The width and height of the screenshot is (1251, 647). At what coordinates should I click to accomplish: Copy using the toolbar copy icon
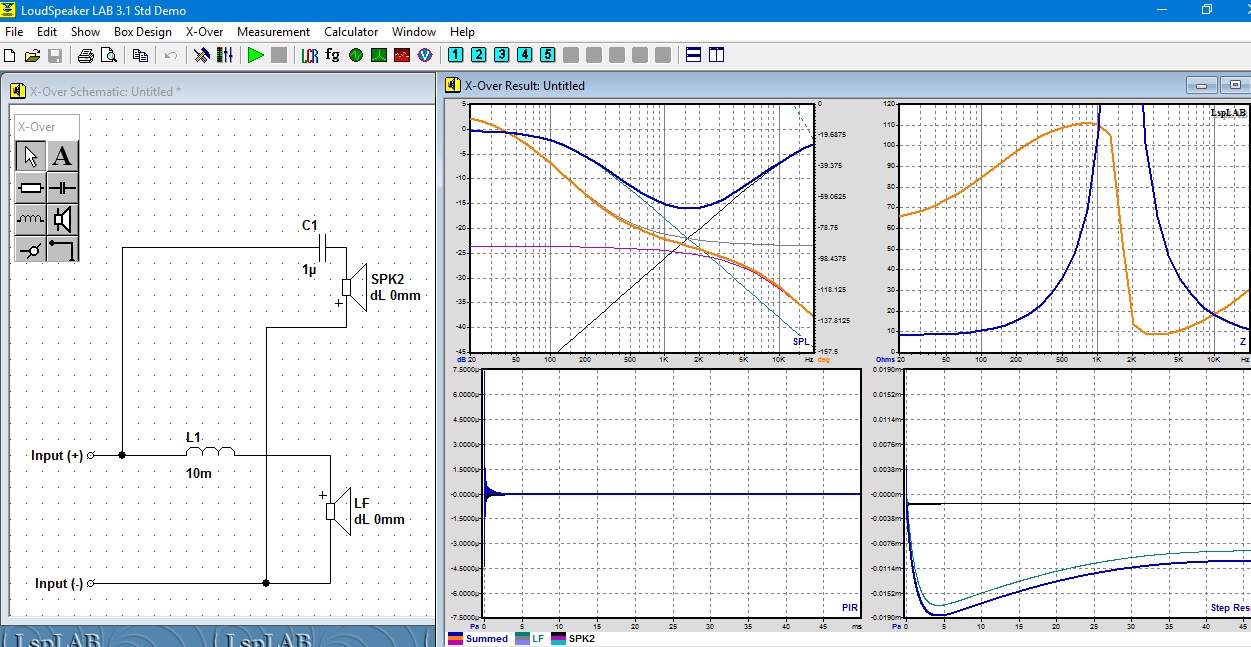point(141,55)
